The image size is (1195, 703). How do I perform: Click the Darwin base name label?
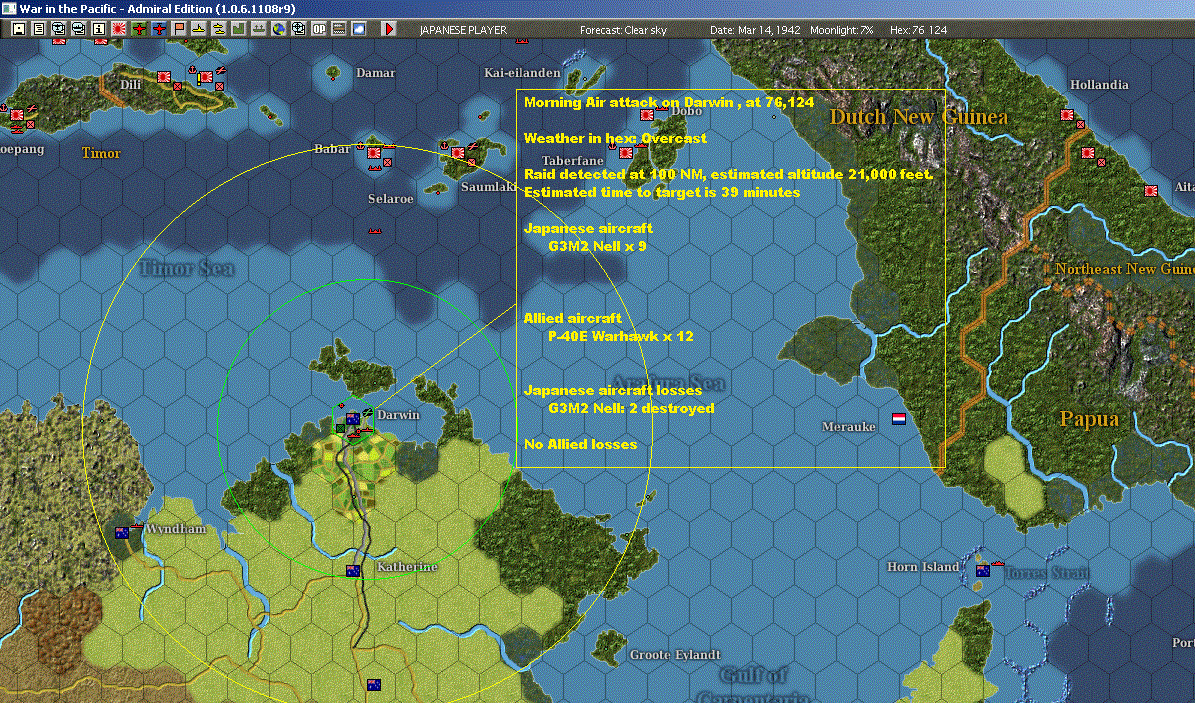399,415
